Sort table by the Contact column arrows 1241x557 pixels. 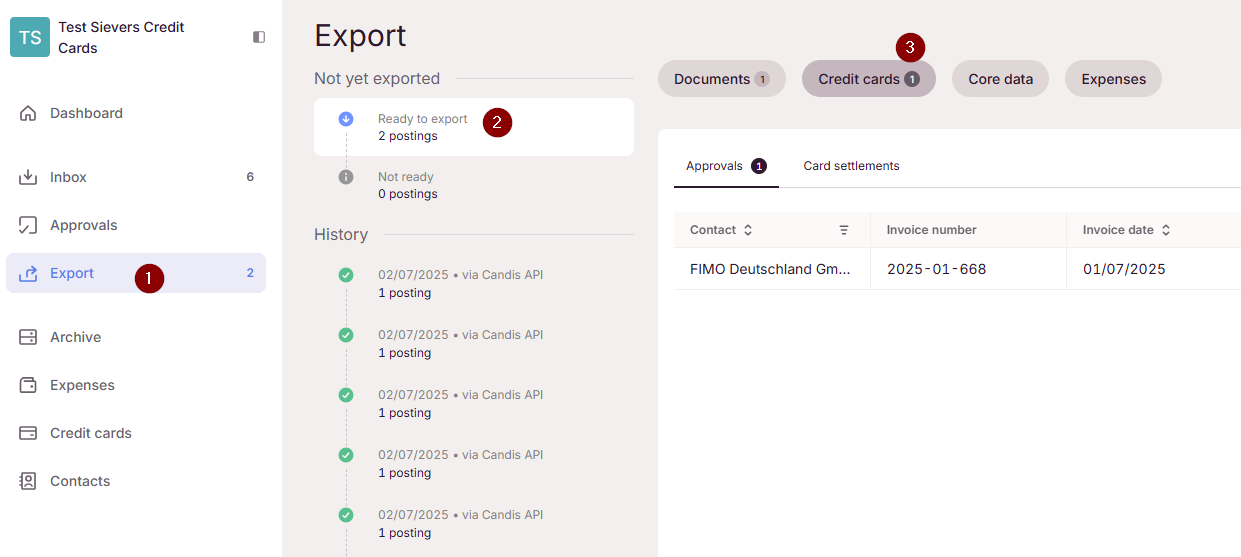click(748, 230)
